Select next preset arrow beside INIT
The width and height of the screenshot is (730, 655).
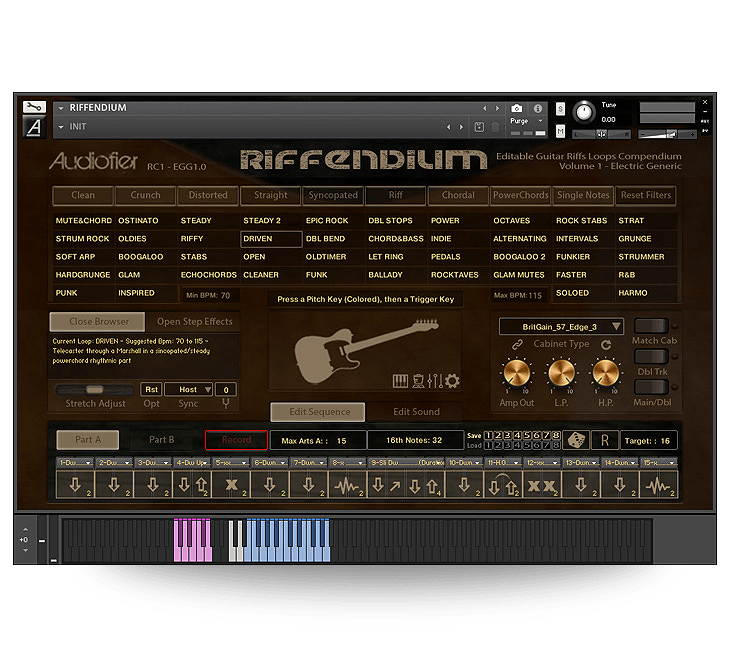[x=461, y=127]
